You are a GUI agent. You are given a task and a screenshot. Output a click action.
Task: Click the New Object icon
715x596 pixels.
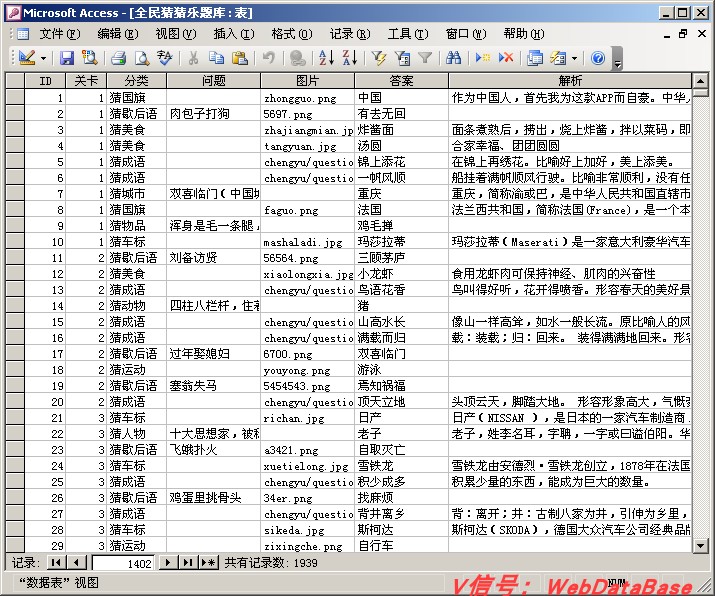(558, 58)
